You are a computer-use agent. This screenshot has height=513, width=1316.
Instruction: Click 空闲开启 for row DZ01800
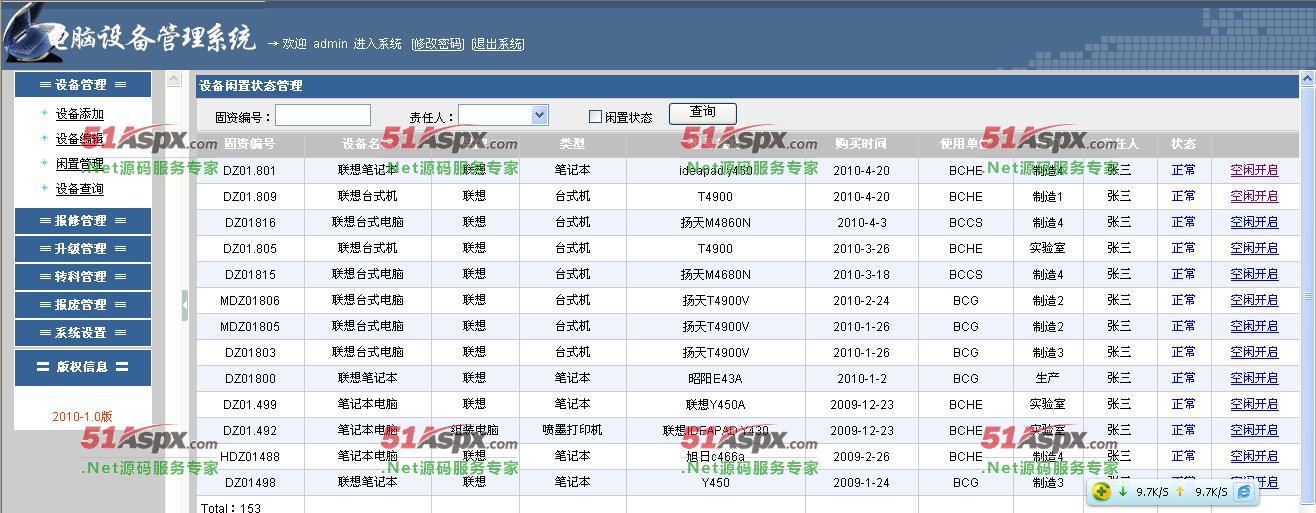1254,378
